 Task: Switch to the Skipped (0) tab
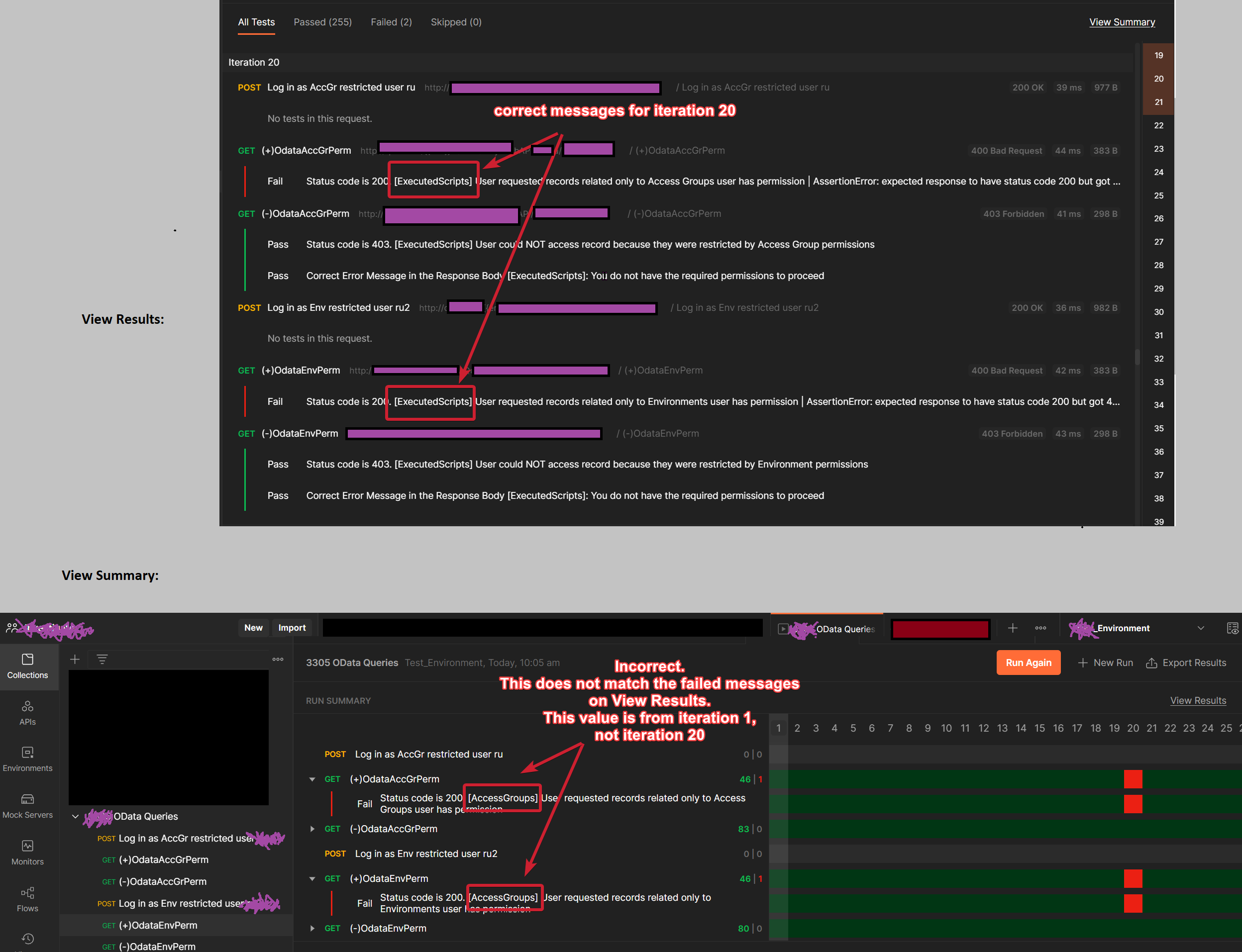[456, 22]
